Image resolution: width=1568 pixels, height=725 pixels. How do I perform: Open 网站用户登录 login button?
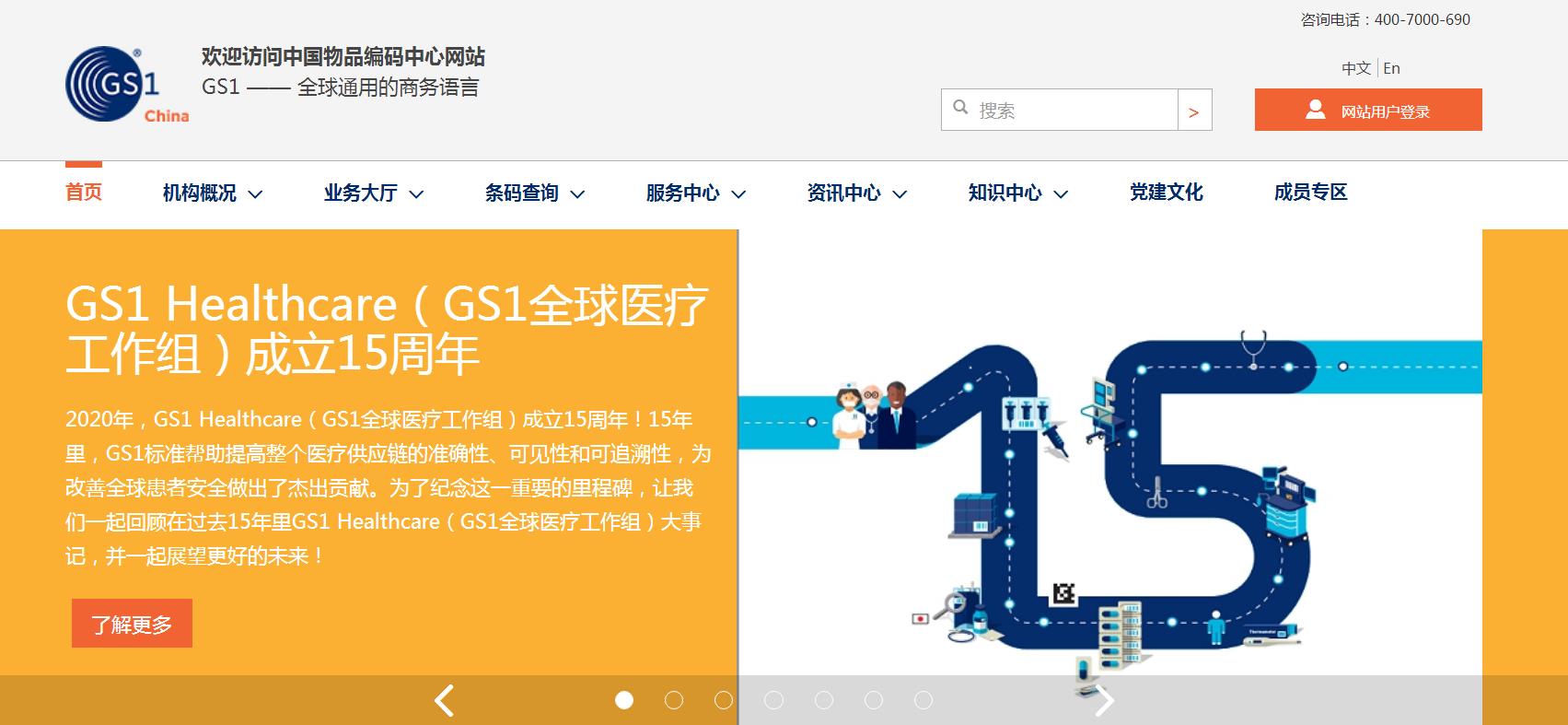pyautogui.click(x=1368, y=110)
